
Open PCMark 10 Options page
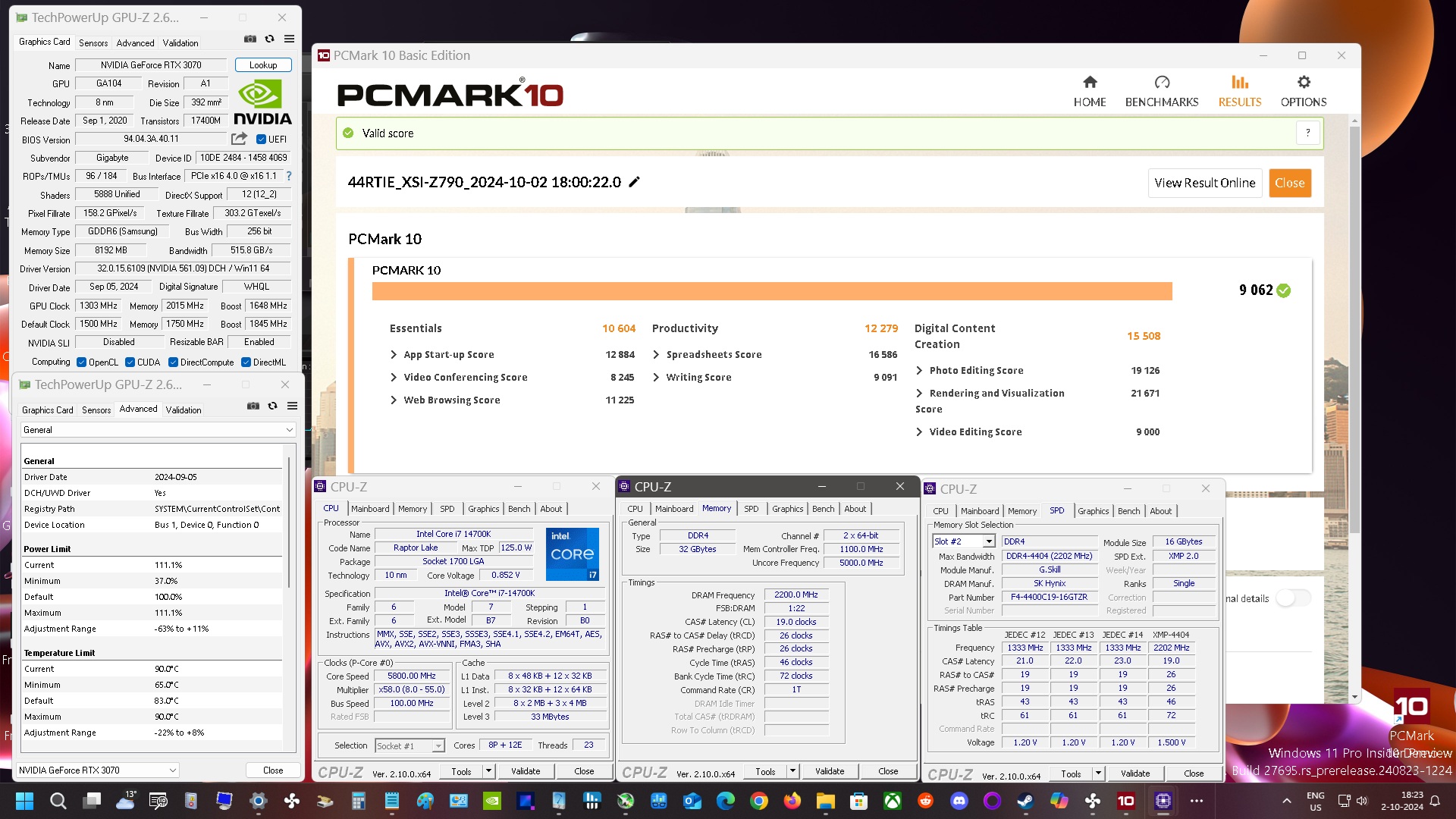(x=1304, y=91)
